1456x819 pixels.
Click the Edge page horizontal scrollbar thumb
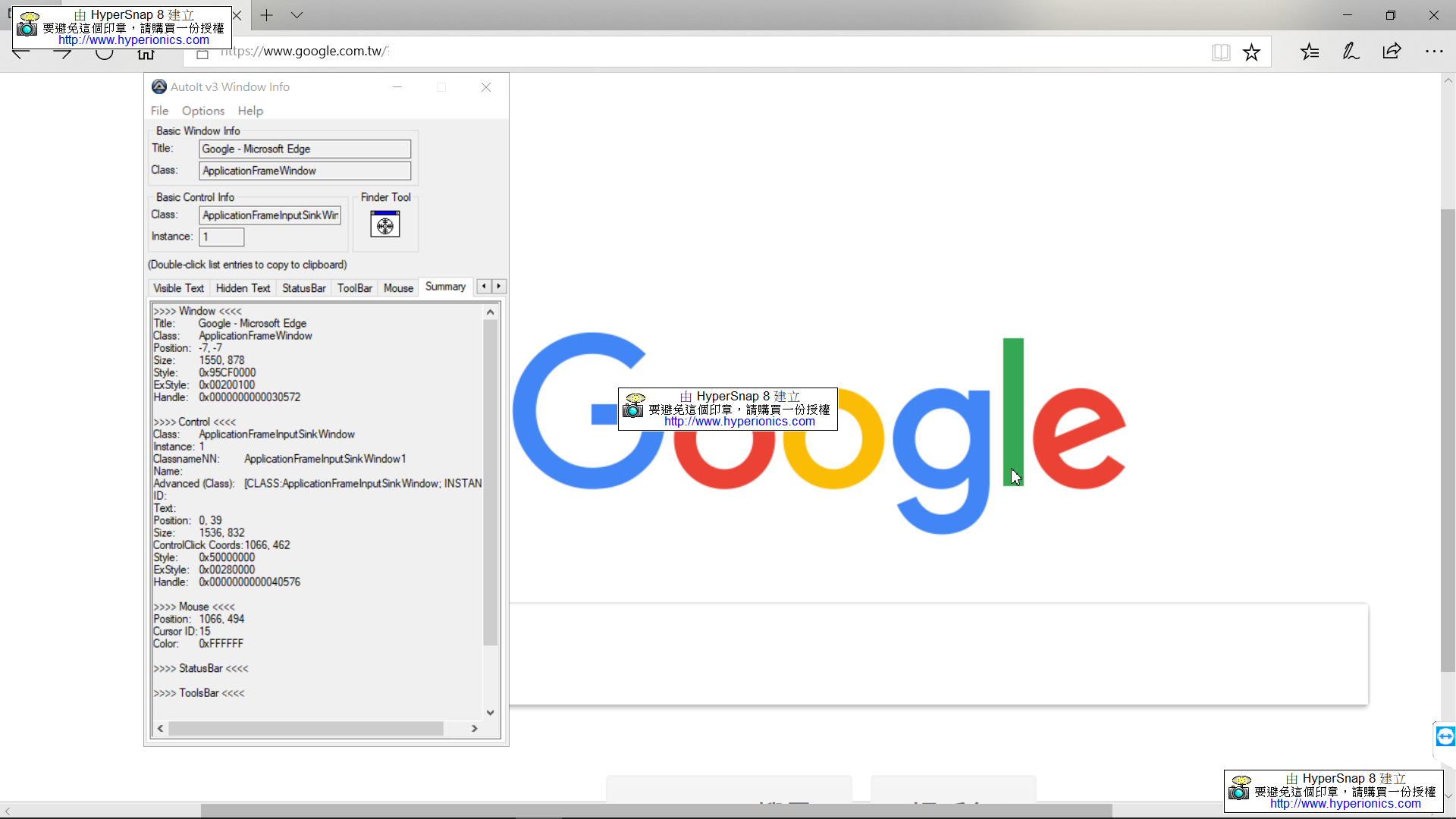[657, 811]
